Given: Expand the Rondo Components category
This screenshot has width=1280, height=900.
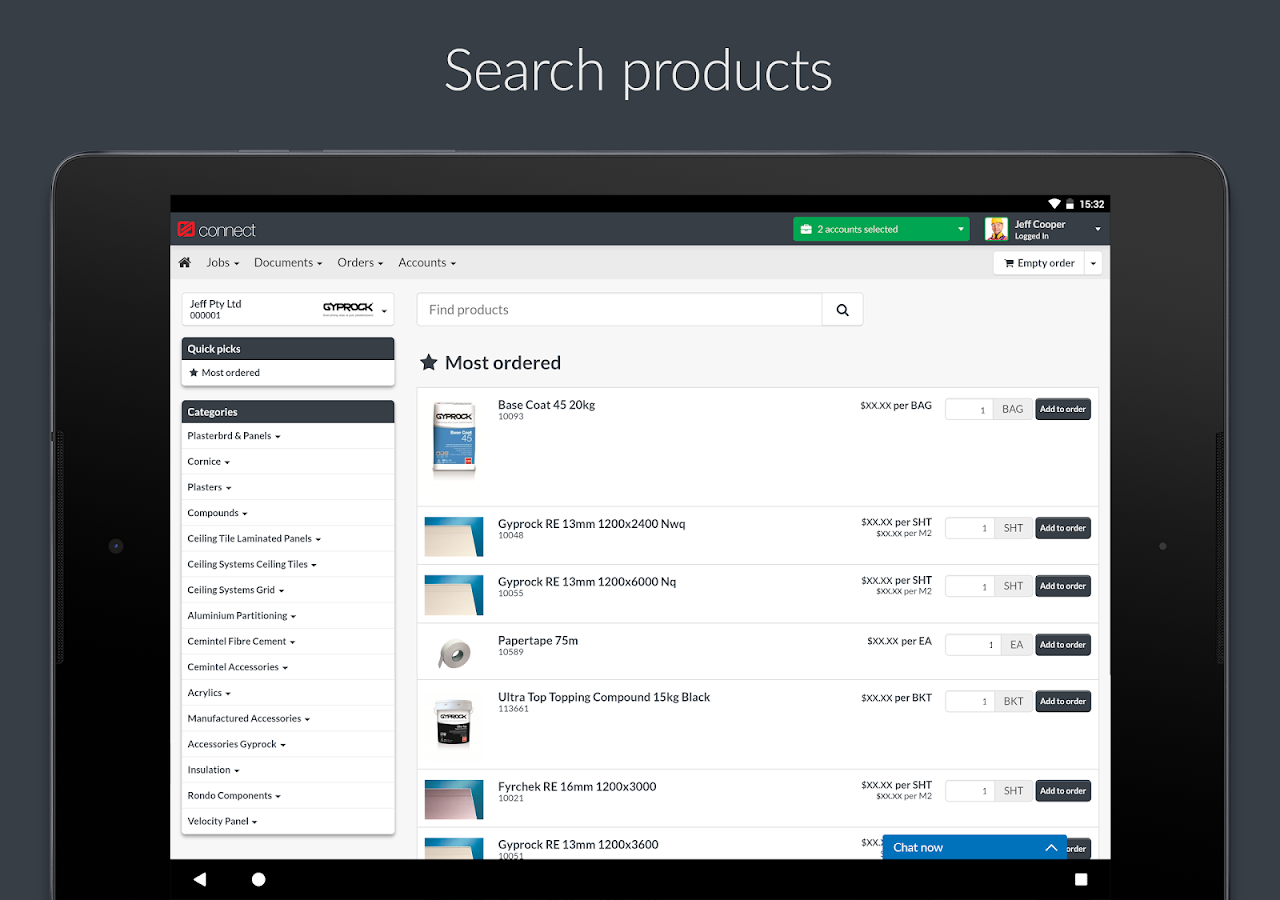Looking at the screenshot, I should [288, 796].
